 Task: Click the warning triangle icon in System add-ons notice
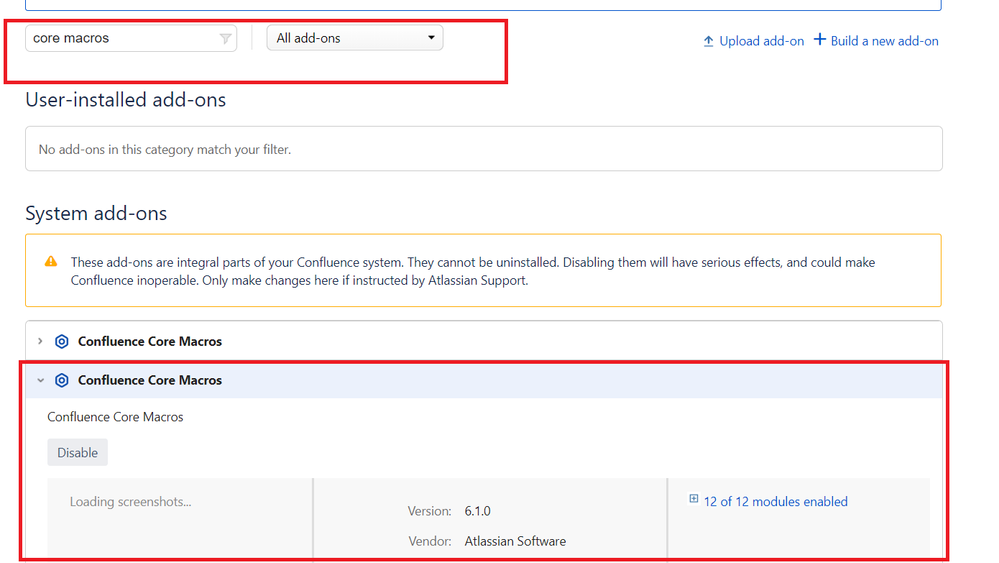click(51, 262)
